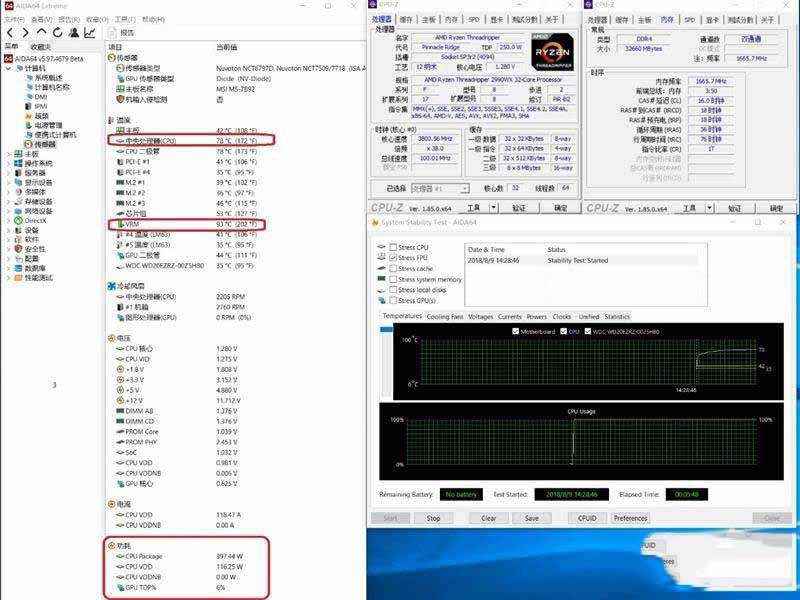The image size is (800, 600).
Task: Click the Preferences button
Action: click(630, 518)
